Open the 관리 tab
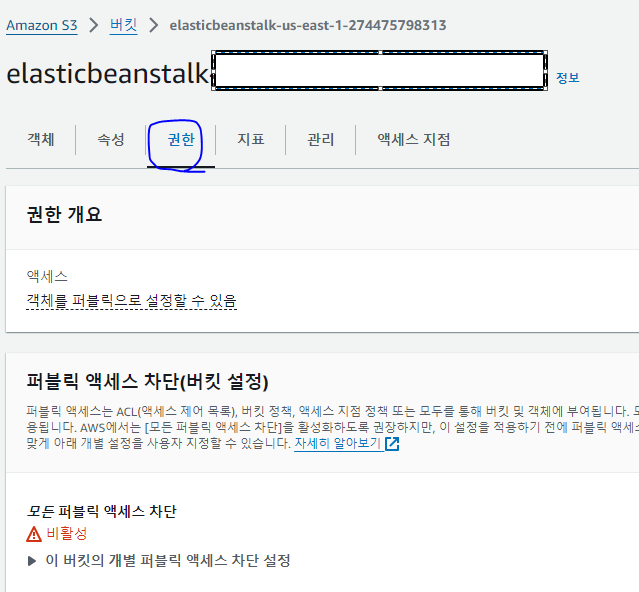Screen dimensions: 639x592 point(321,139)
